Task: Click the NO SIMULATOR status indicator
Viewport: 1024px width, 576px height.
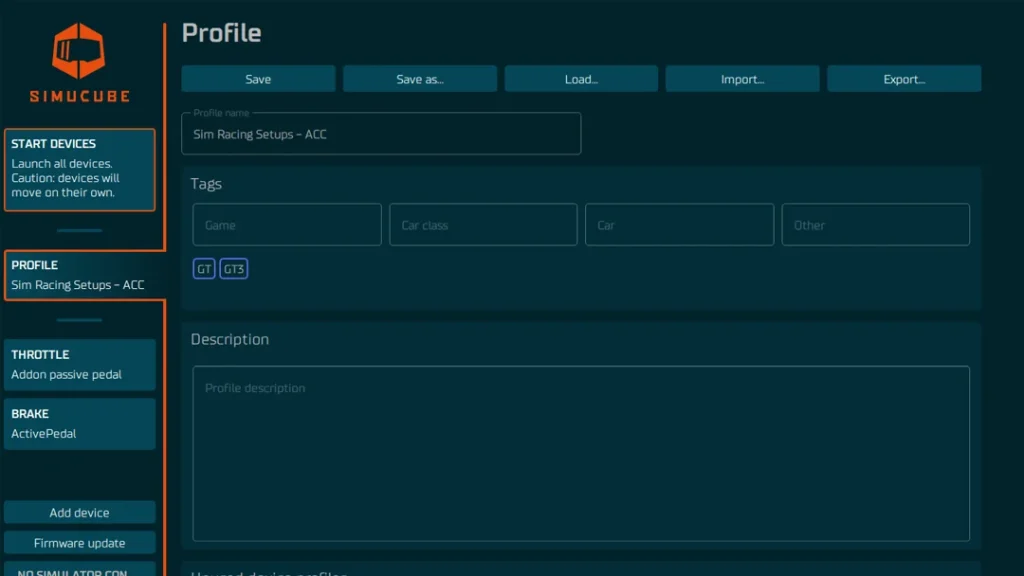Action: pyautogui.click(x=80, y=572)
